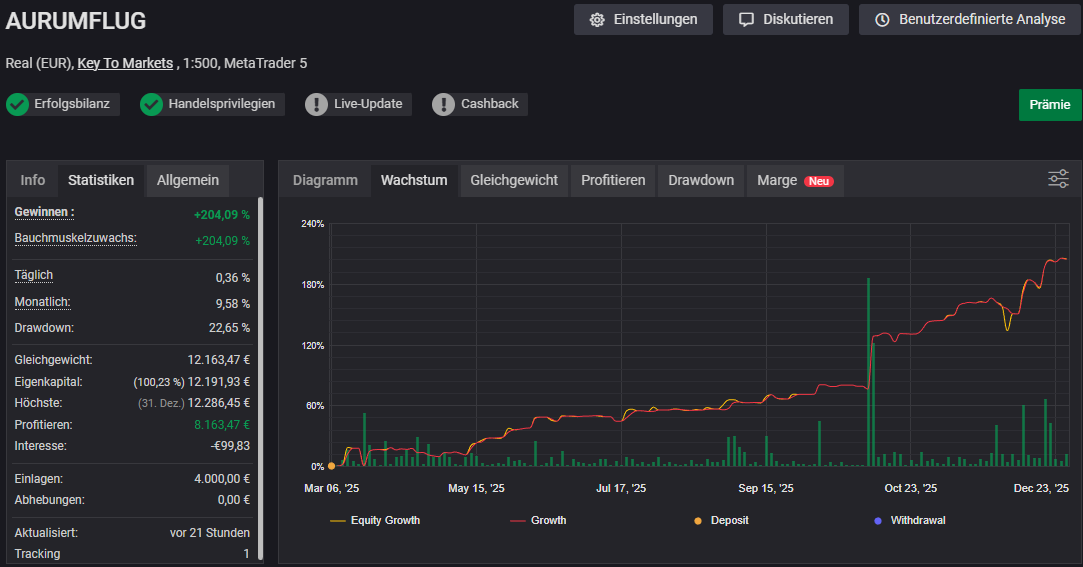Open the Marge tab marked Neu
The height and width of the screenshot is (567, 1083).
[x=794, y=181]
